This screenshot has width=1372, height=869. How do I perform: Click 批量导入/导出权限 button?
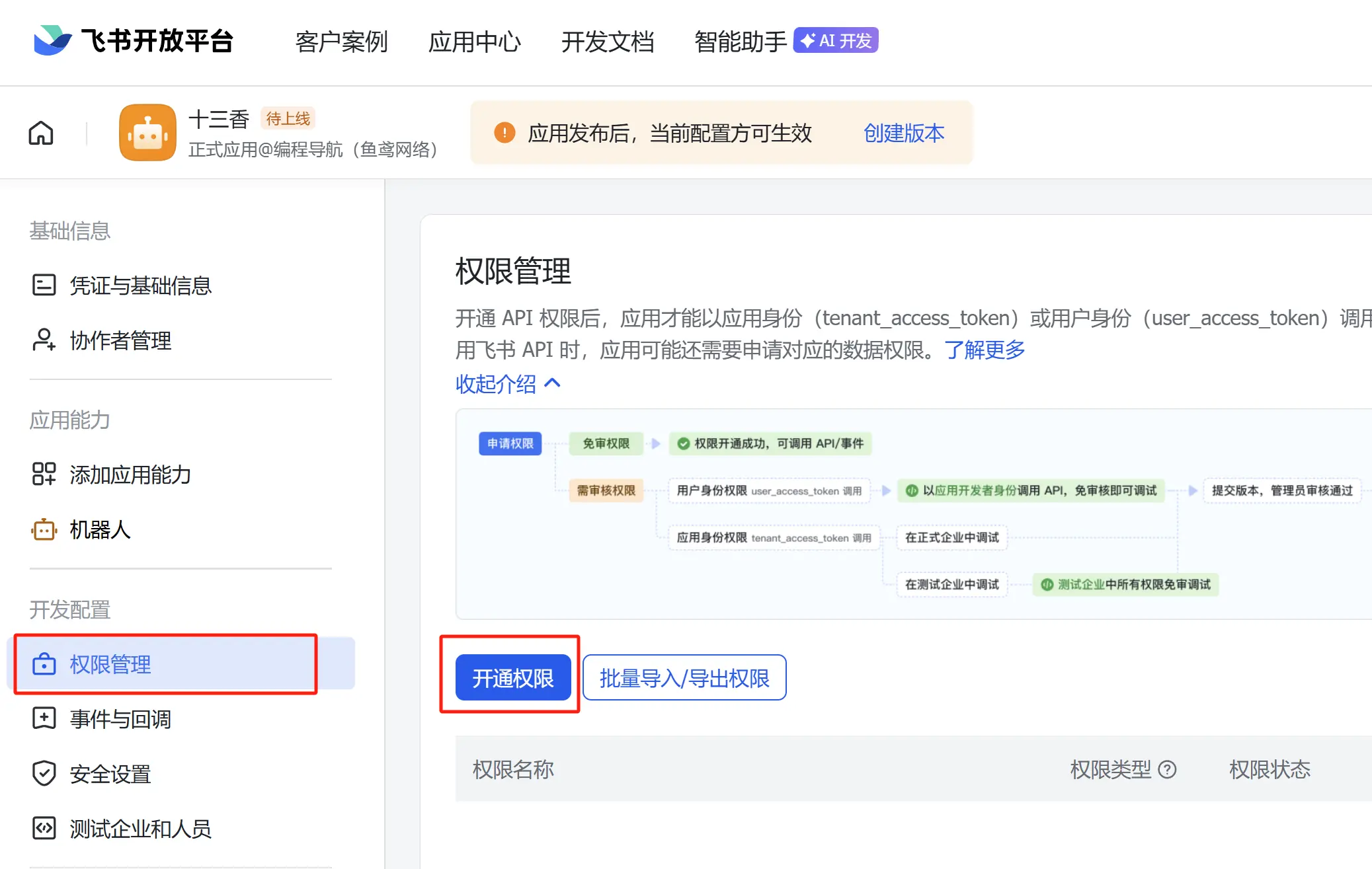[x=684, y=678]
